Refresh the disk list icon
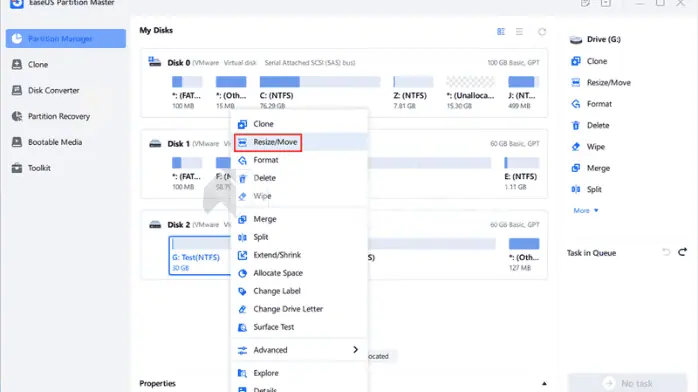The height and width of the screenshot is (392, 698). (542, 32)
